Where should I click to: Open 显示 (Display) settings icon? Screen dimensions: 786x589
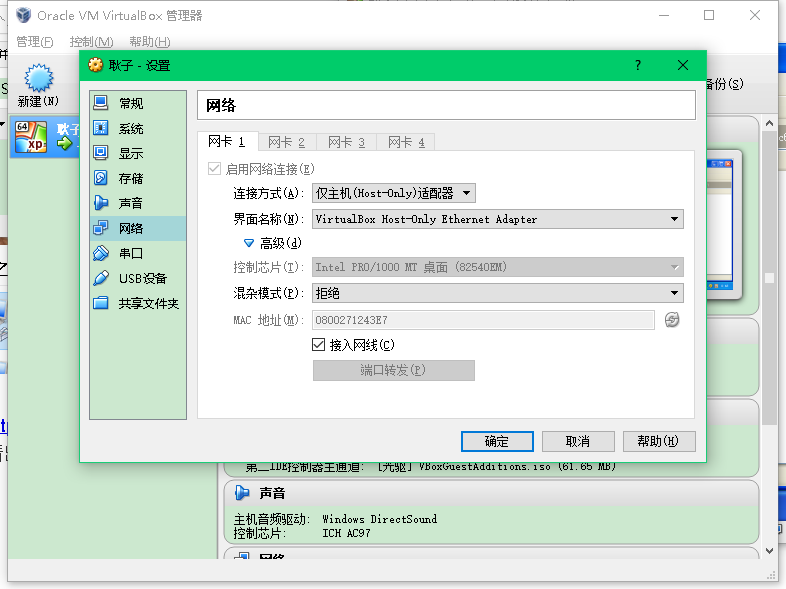(101, 153)
